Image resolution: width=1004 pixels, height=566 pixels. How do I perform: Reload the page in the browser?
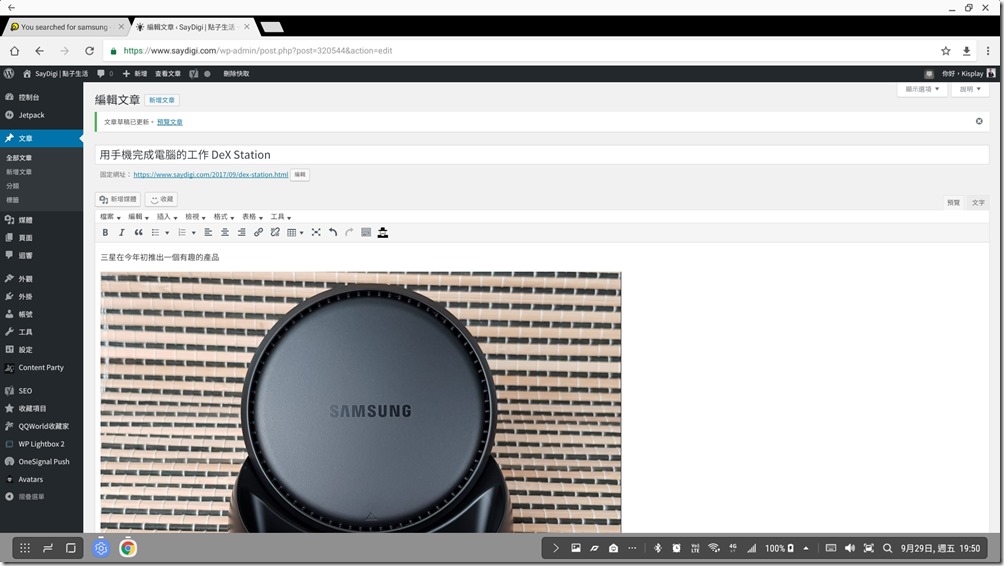[90, 51]
